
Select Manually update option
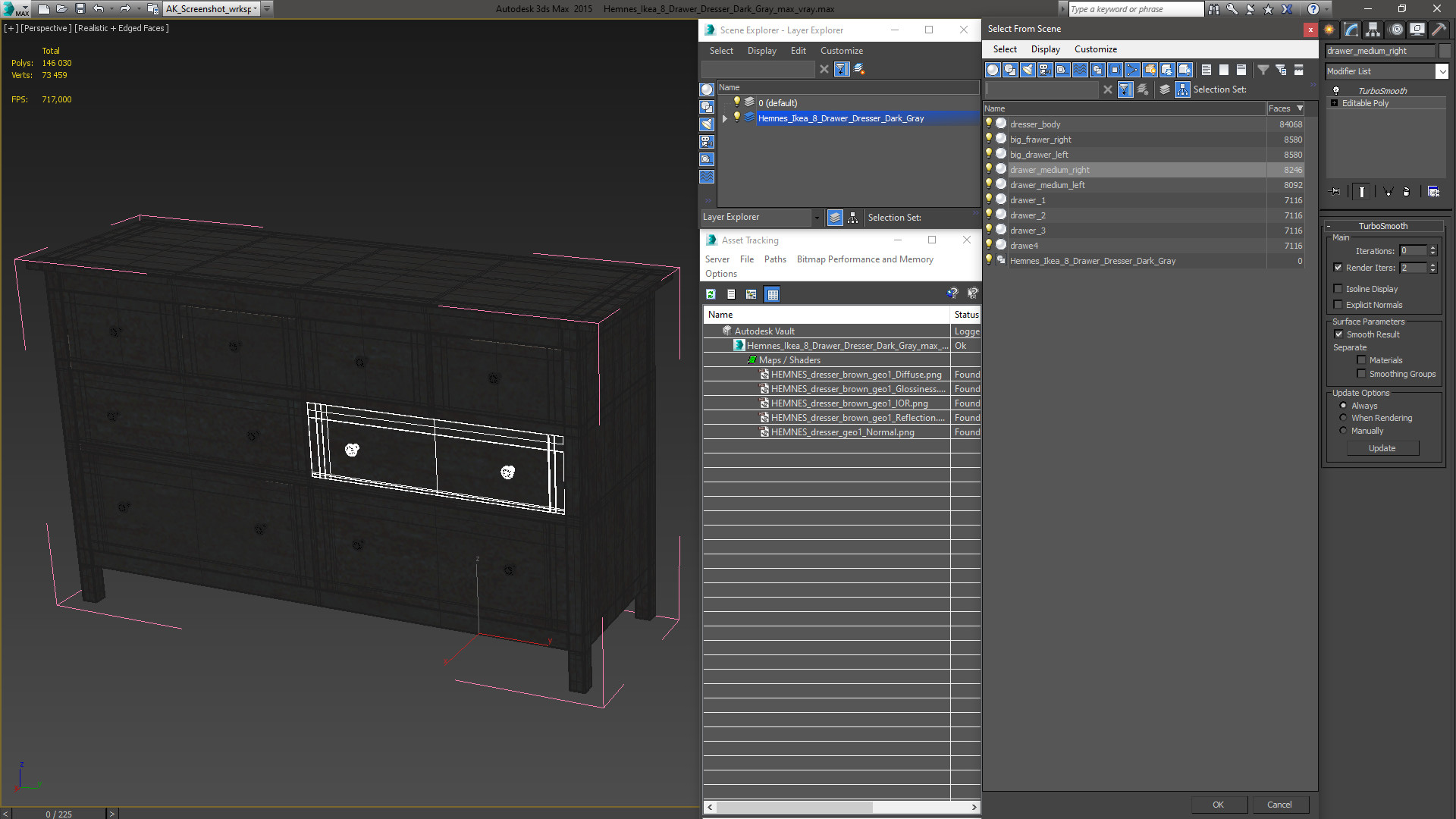click(1343, 430)
